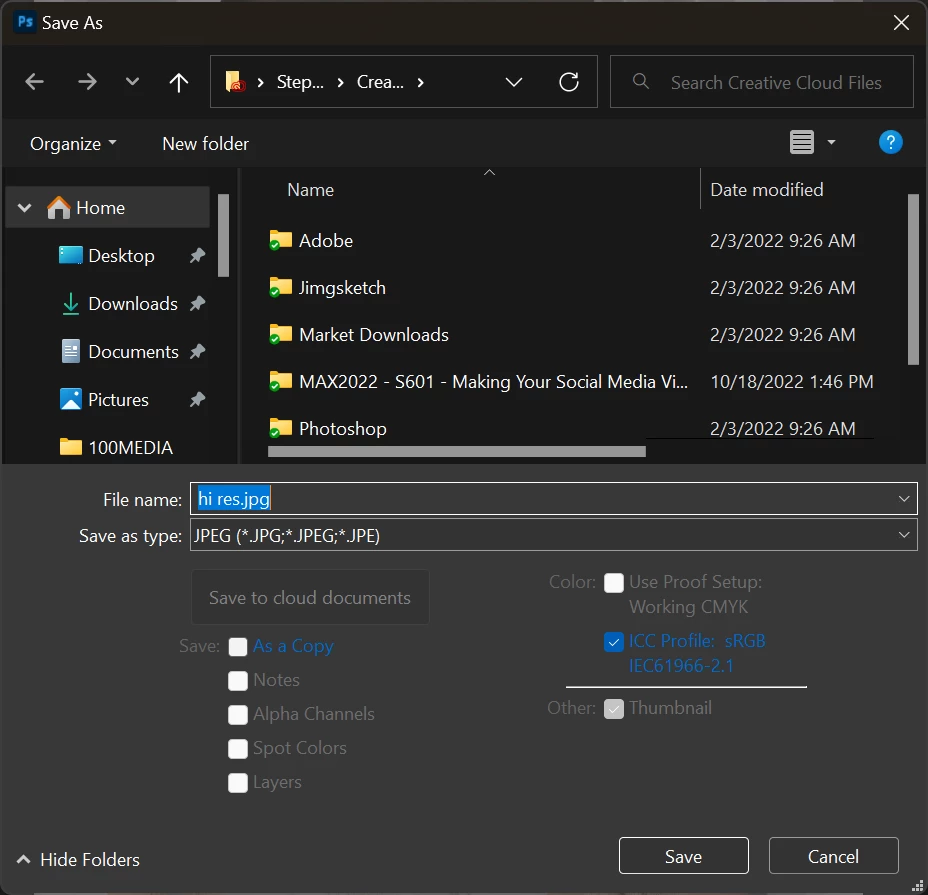Click the file list vertical scrollbar

[x=913, y=279]
